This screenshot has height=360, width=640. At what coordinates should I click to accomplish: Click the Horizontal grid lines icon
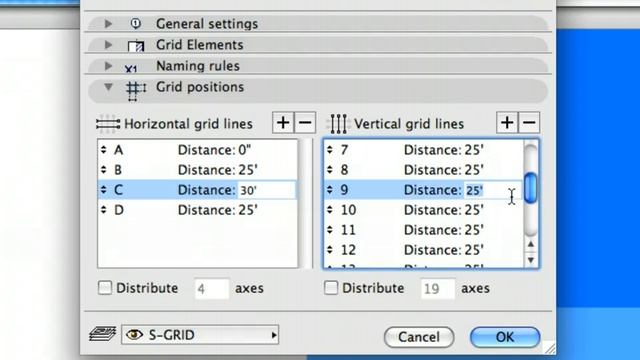108,124
